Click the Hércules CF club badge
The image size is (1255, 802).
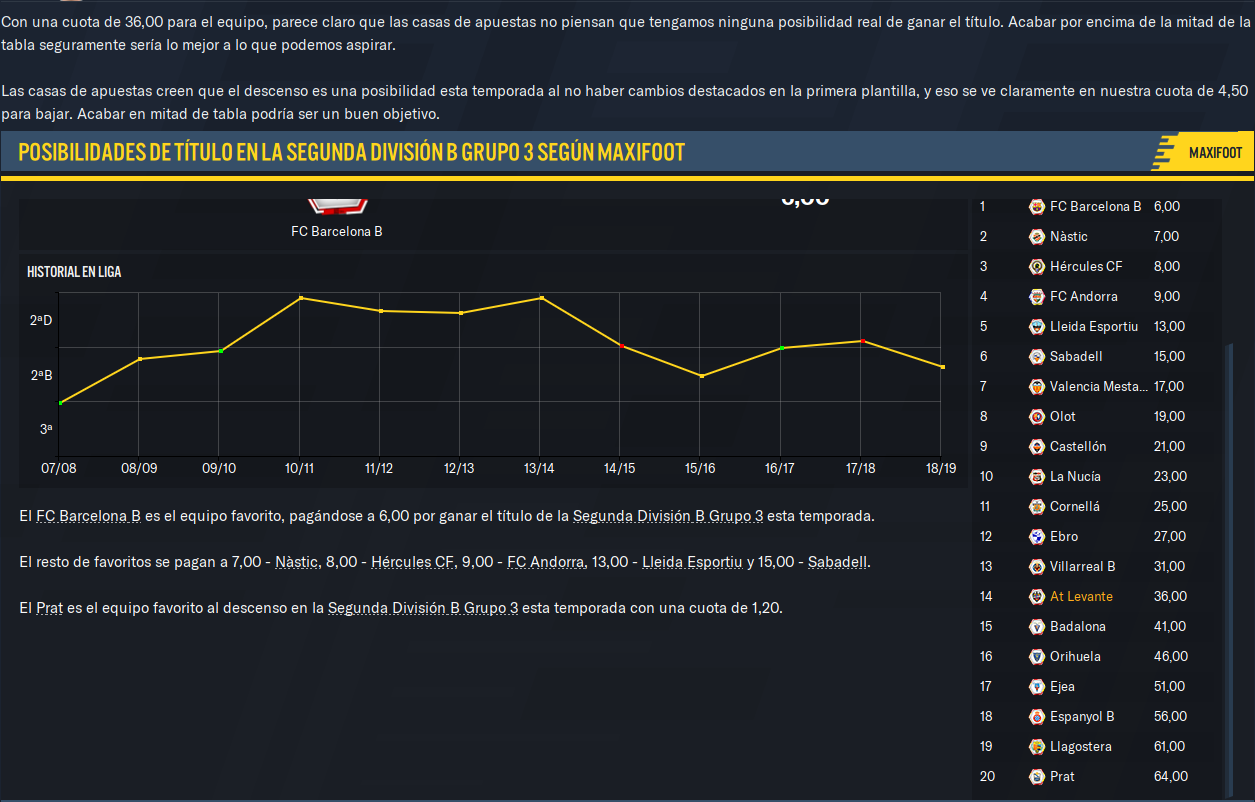(1037, 267)
